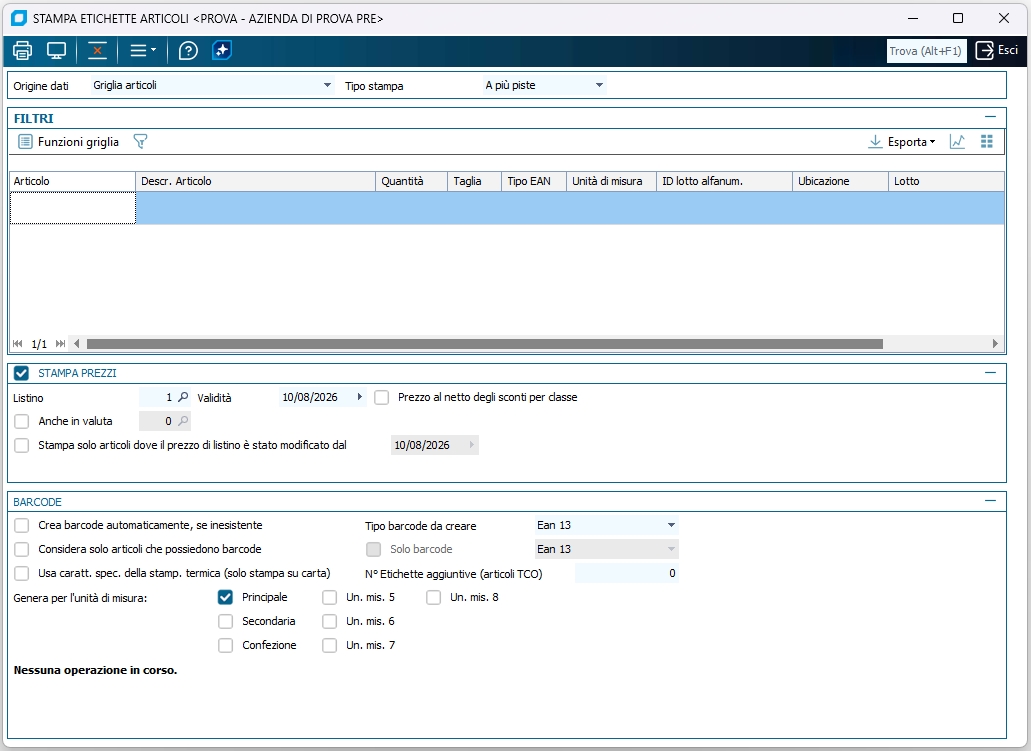Click the Ubicazione column header
1031x751 pixels.
pos(840,182)
